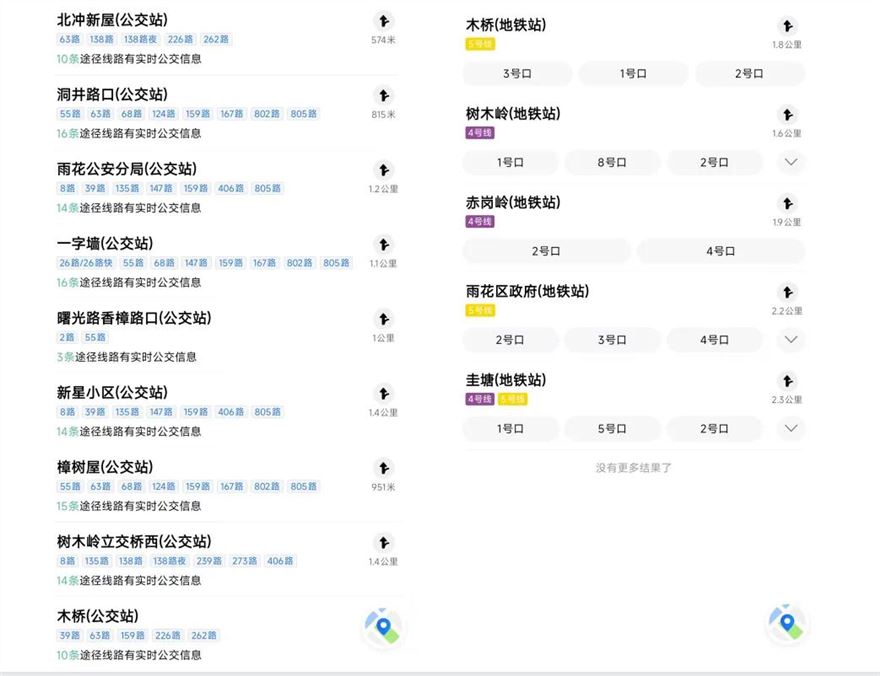Tap direction icon for 曙光路香樟路口 stop
880x676 pixels.
coord(383,319)
